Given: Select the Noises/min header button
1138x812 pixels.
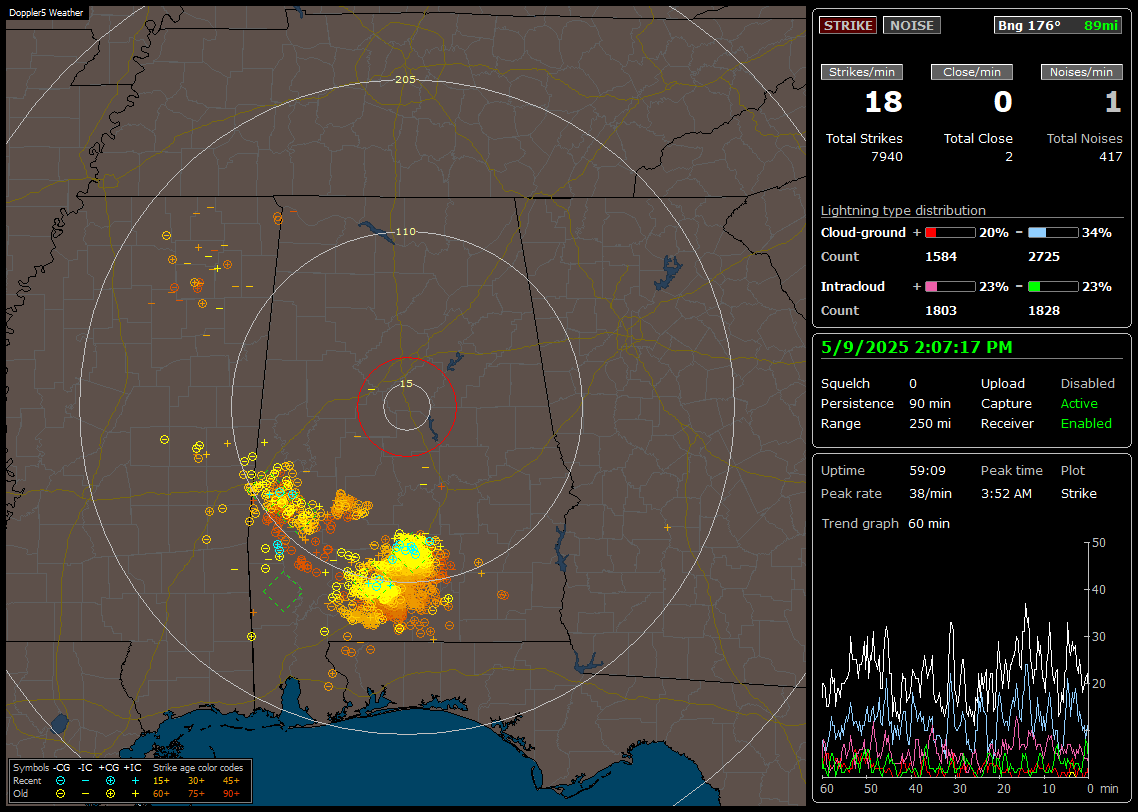Looking at the screenshot, I should click(x=1081, y=72).
